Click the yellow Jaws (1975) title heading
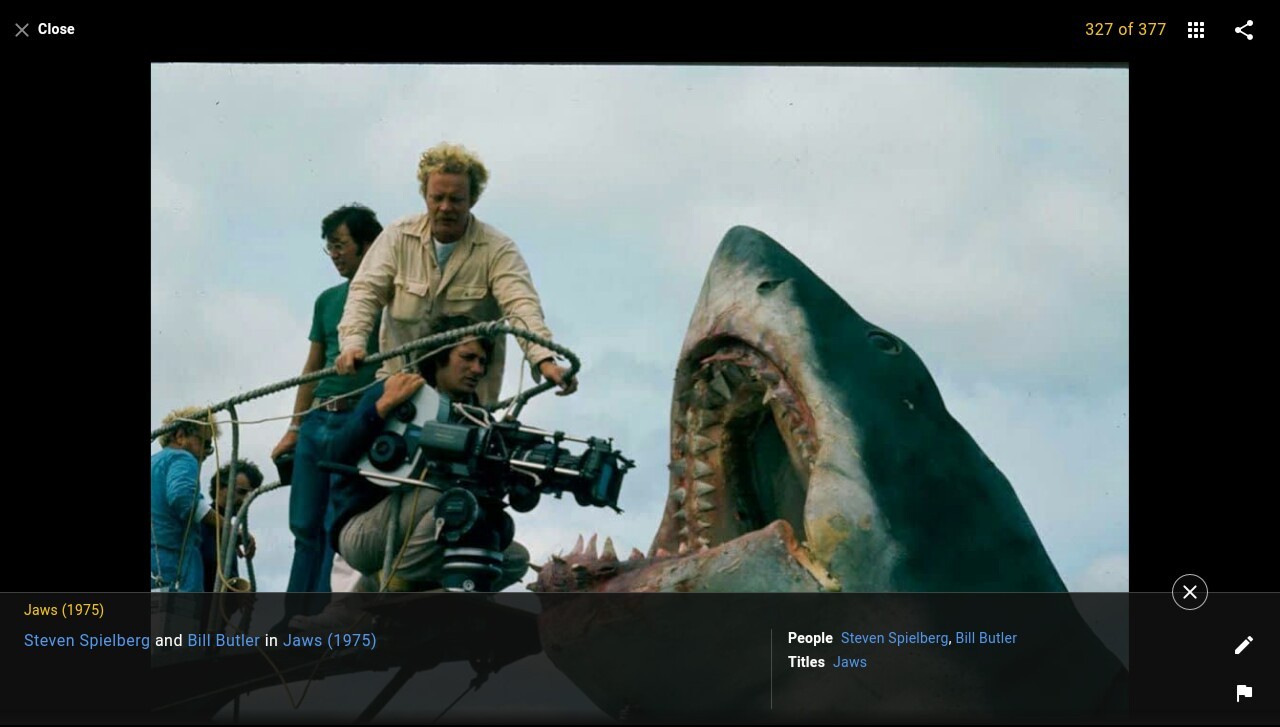The image size is (1280, 727). click(64, 610)
